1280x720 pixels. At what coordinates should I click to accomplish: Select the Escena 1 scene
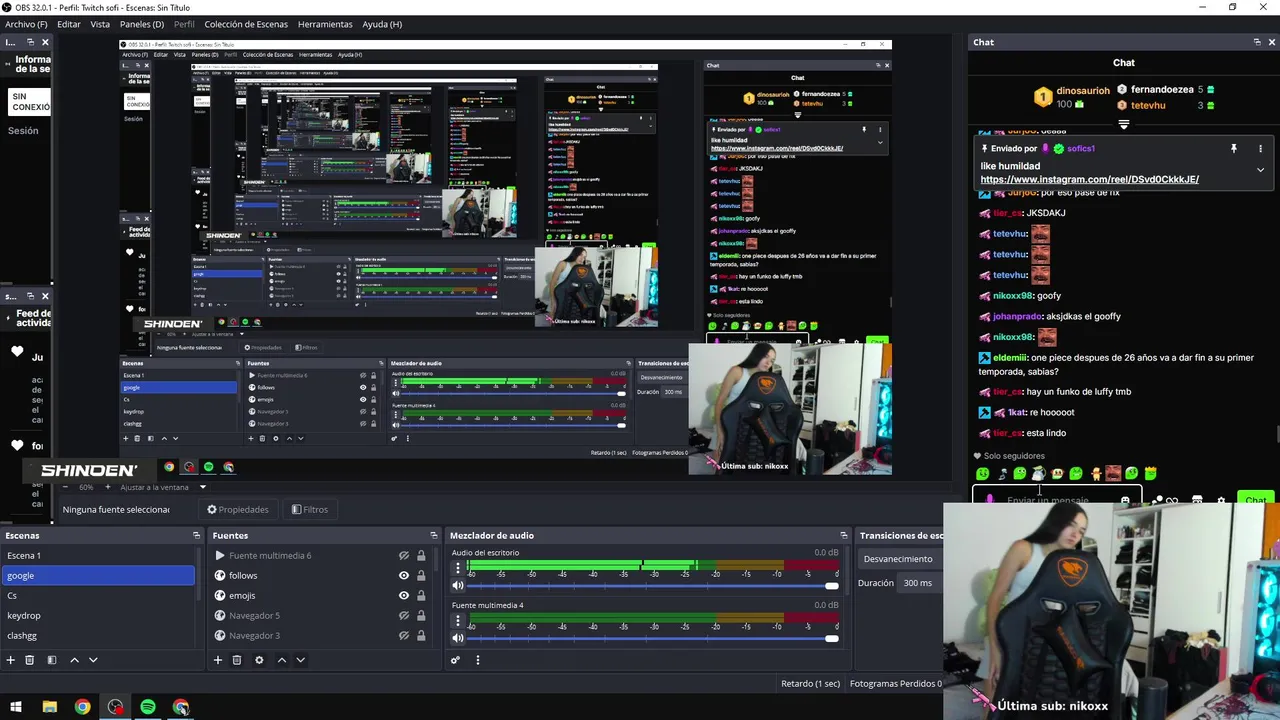pyautogui.click(x=98, y=555)
